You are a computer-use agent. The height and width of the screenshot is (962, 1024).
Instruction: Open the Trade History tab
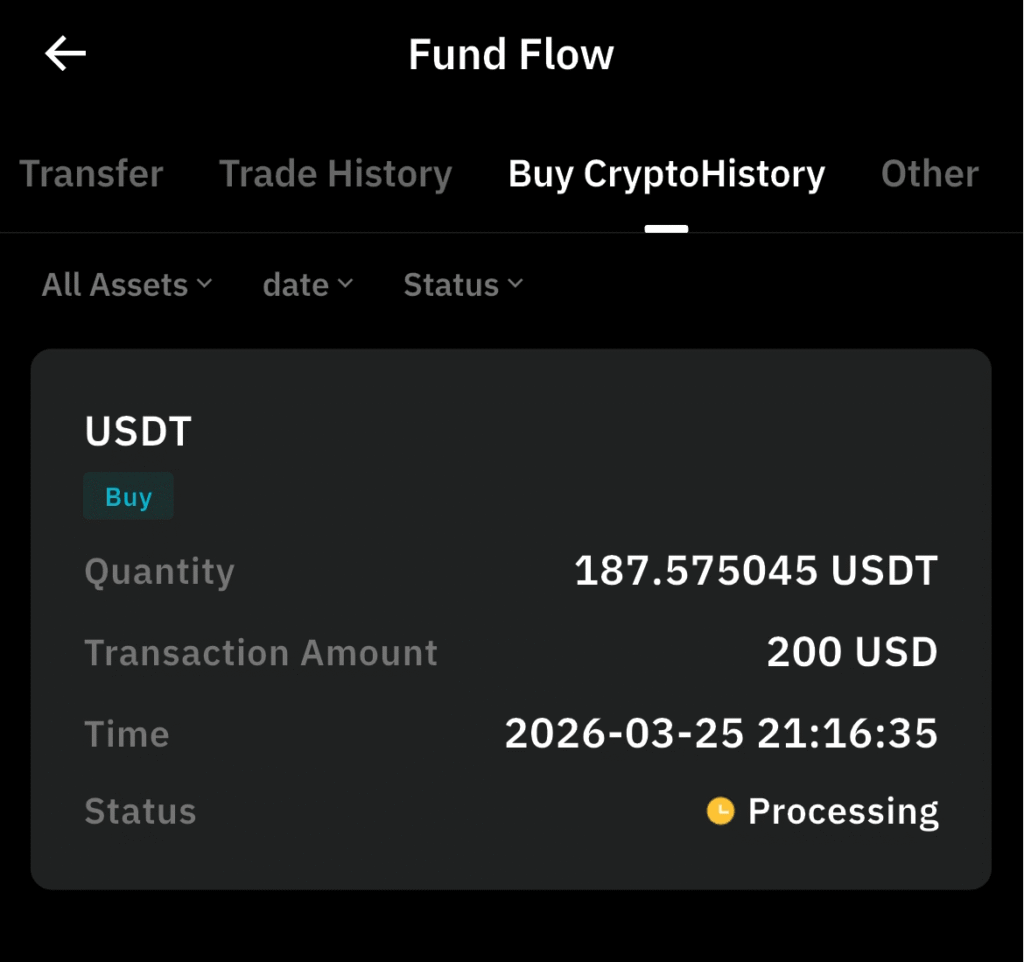335,174
